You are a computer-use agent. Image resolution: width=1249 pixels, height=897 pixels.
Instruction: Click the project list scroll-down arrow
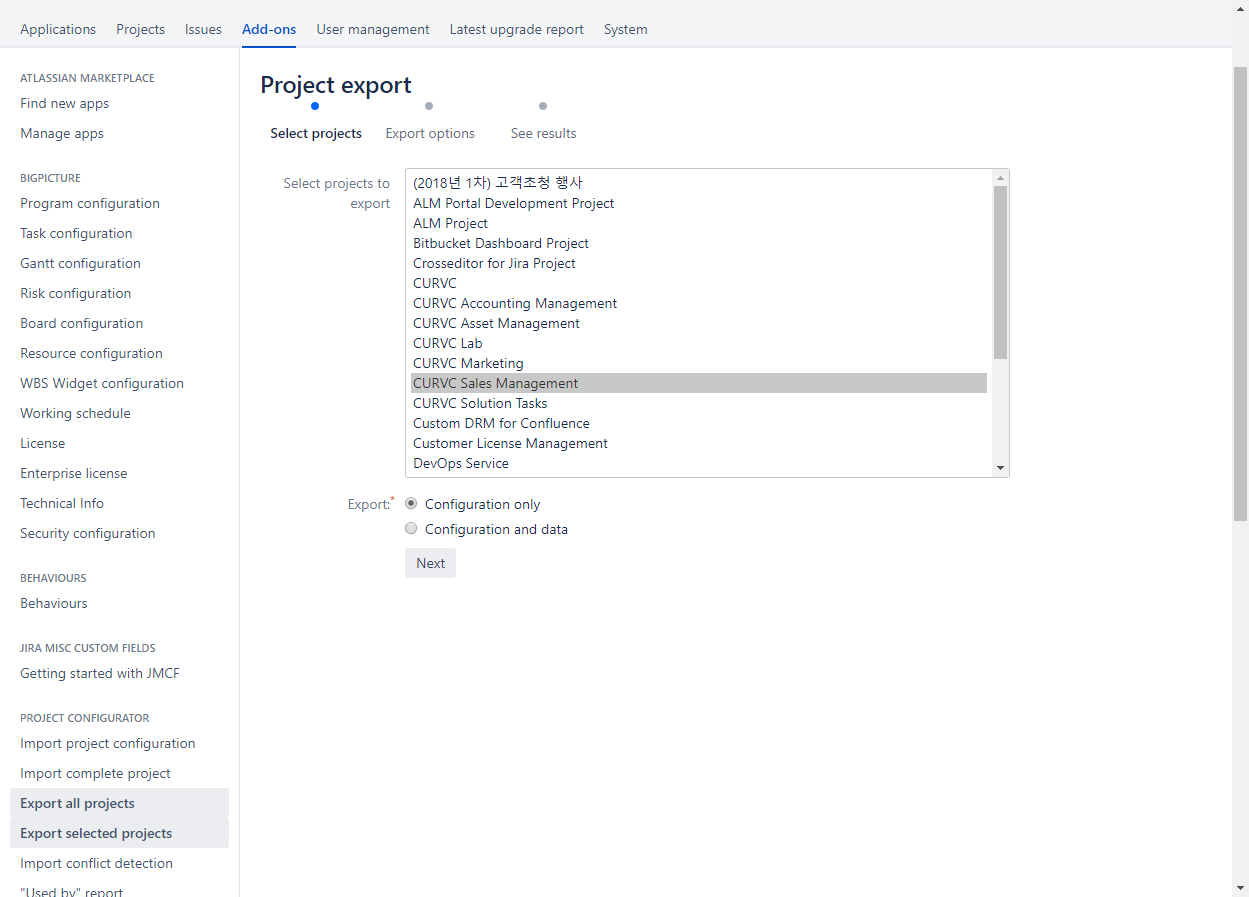click(1000, 468)
